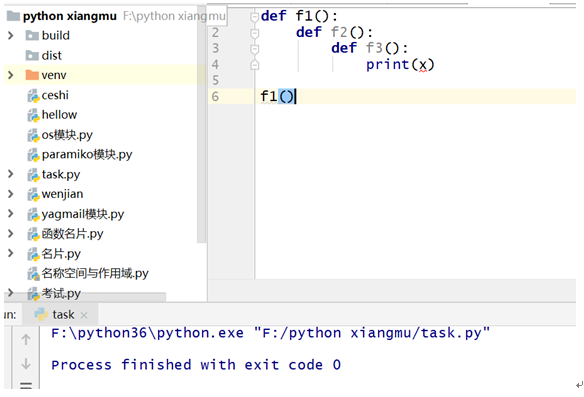Image resolution: width=584 pixels, height=397 pixels.
Task: Click the fold end marker on line 4
Action: point(254,65)
